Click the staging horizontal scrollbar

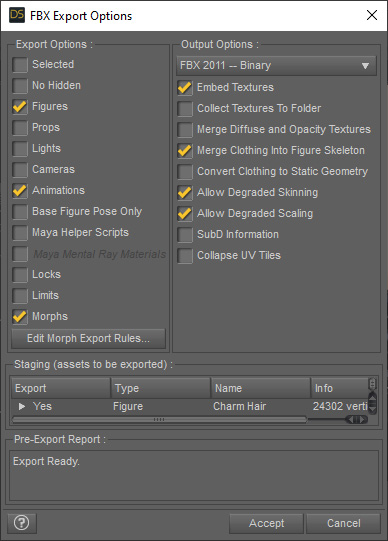coord(159,420)
